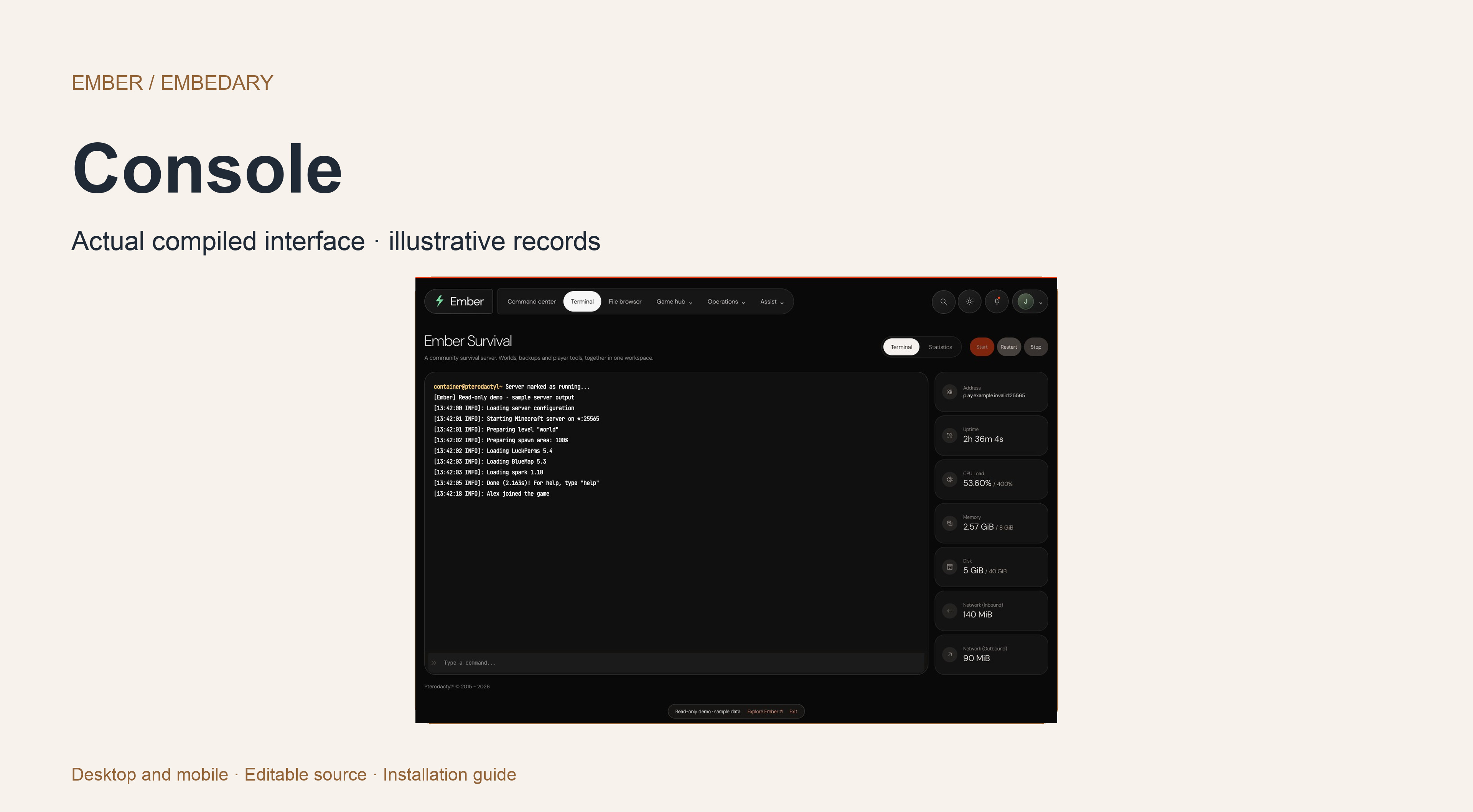This screenshot has height=812, width=1473.
Task: Click the command prompt chevrons icon
Action: click(434, 663)
